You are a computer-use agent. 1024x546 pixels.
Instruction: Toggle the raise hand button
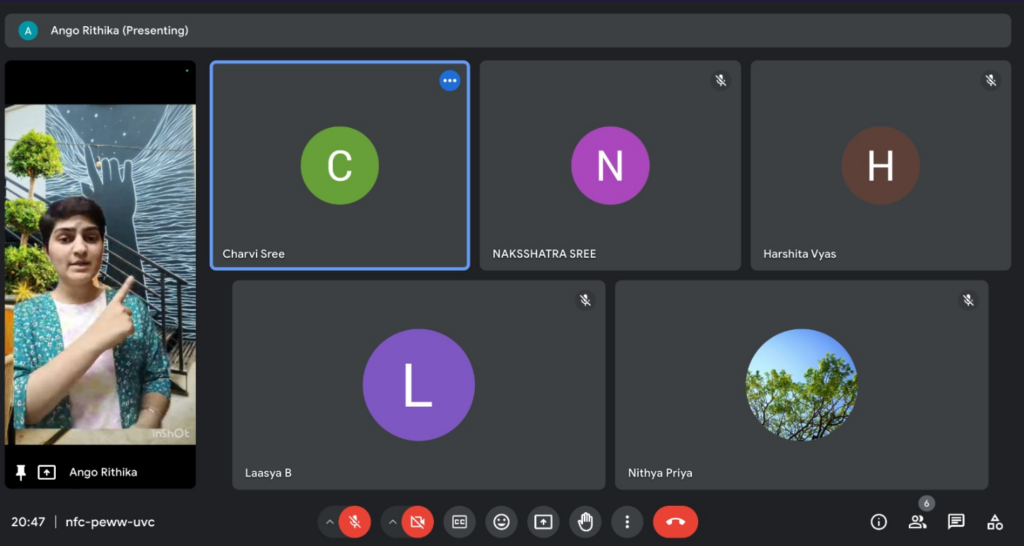585,521
